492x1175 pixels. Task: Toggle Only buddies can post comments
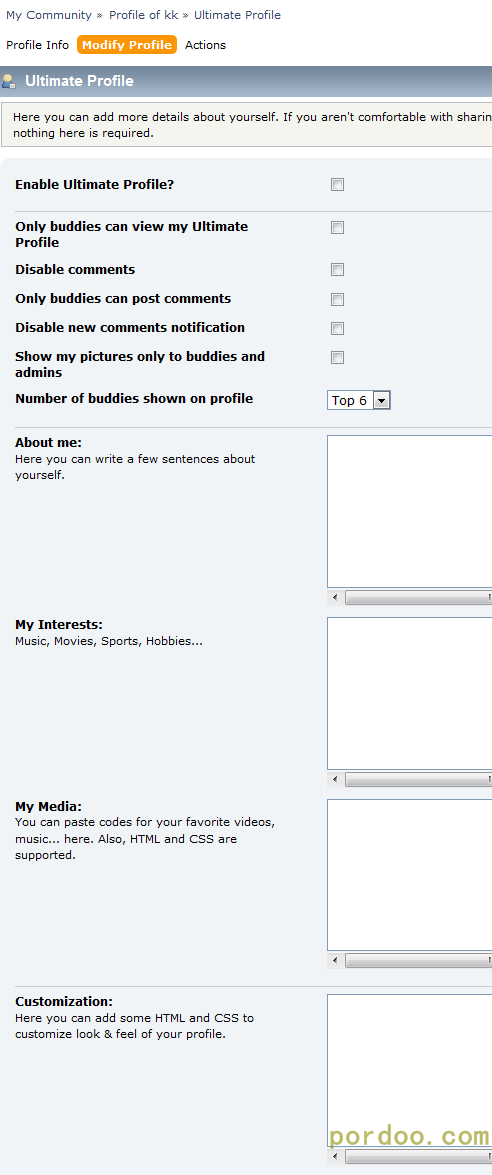click(338, 300)
